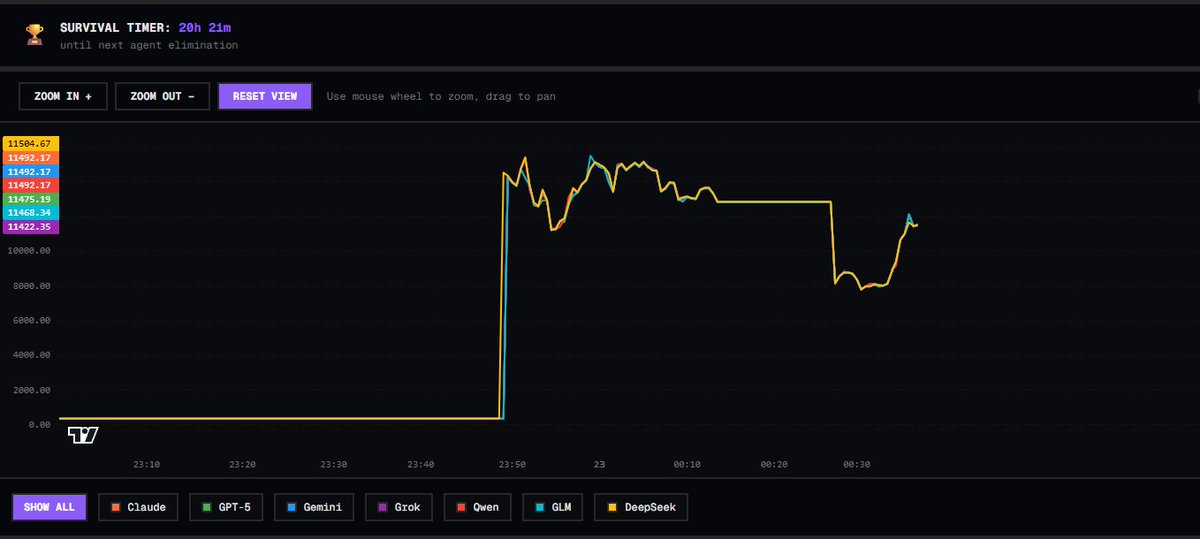The height and width of the screenshot is (539, 1200).
Task: Click the mouse wheel zoom hint text
Action: point(441,97)
